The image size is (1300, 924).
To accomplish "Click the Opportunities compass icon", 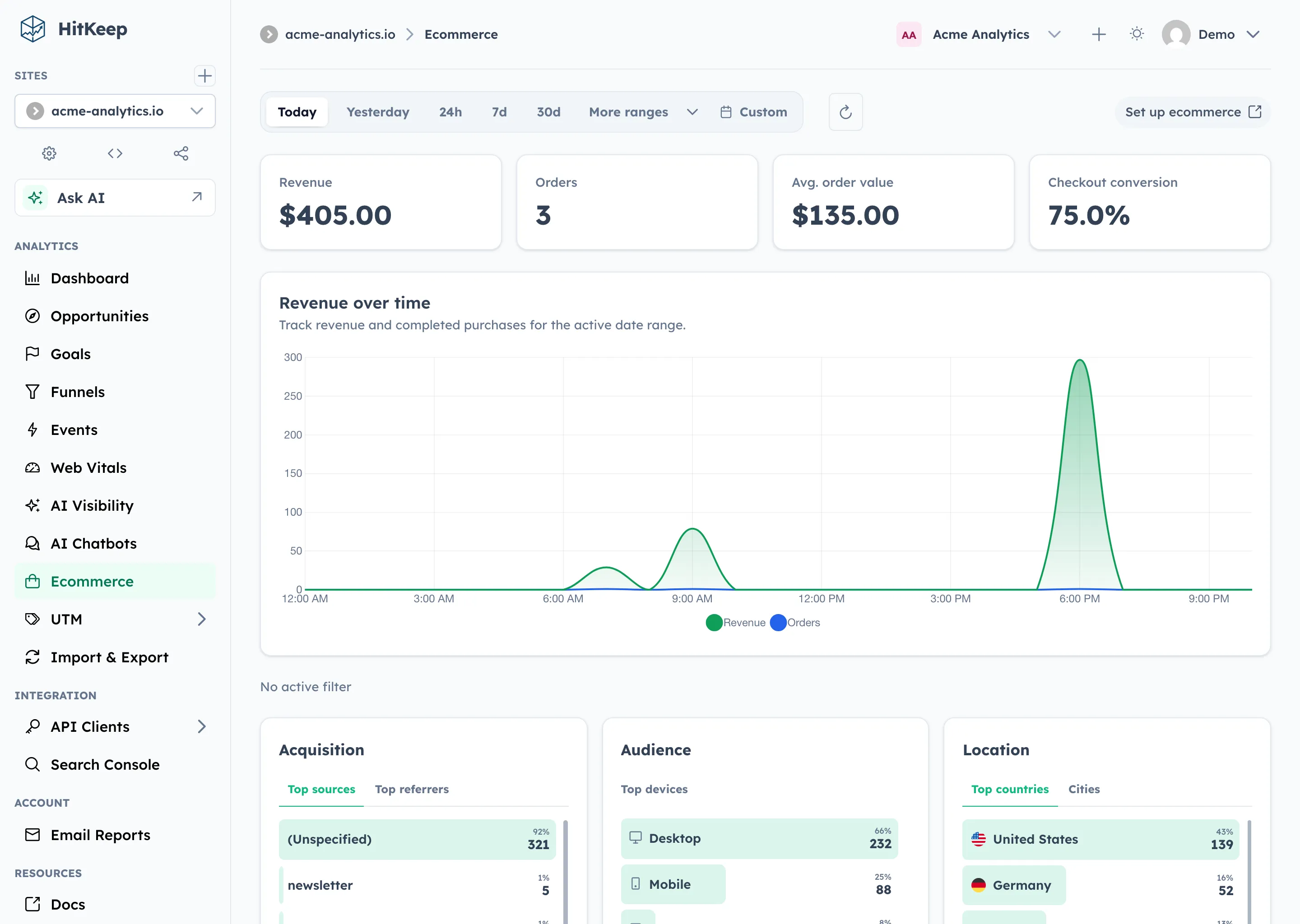I will [x=32, y=316].
